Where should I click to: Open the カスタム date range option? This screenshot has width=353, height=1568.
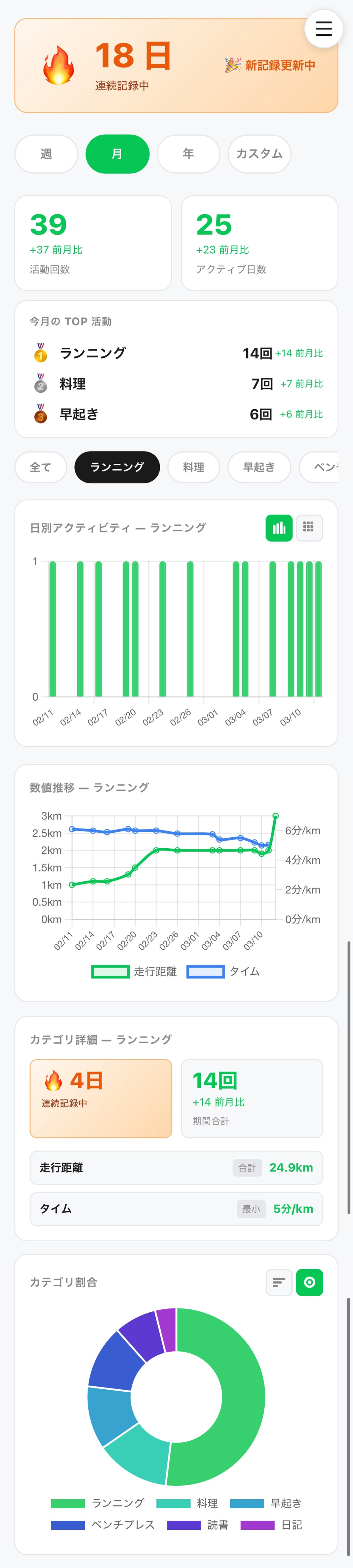click(259, 154)
